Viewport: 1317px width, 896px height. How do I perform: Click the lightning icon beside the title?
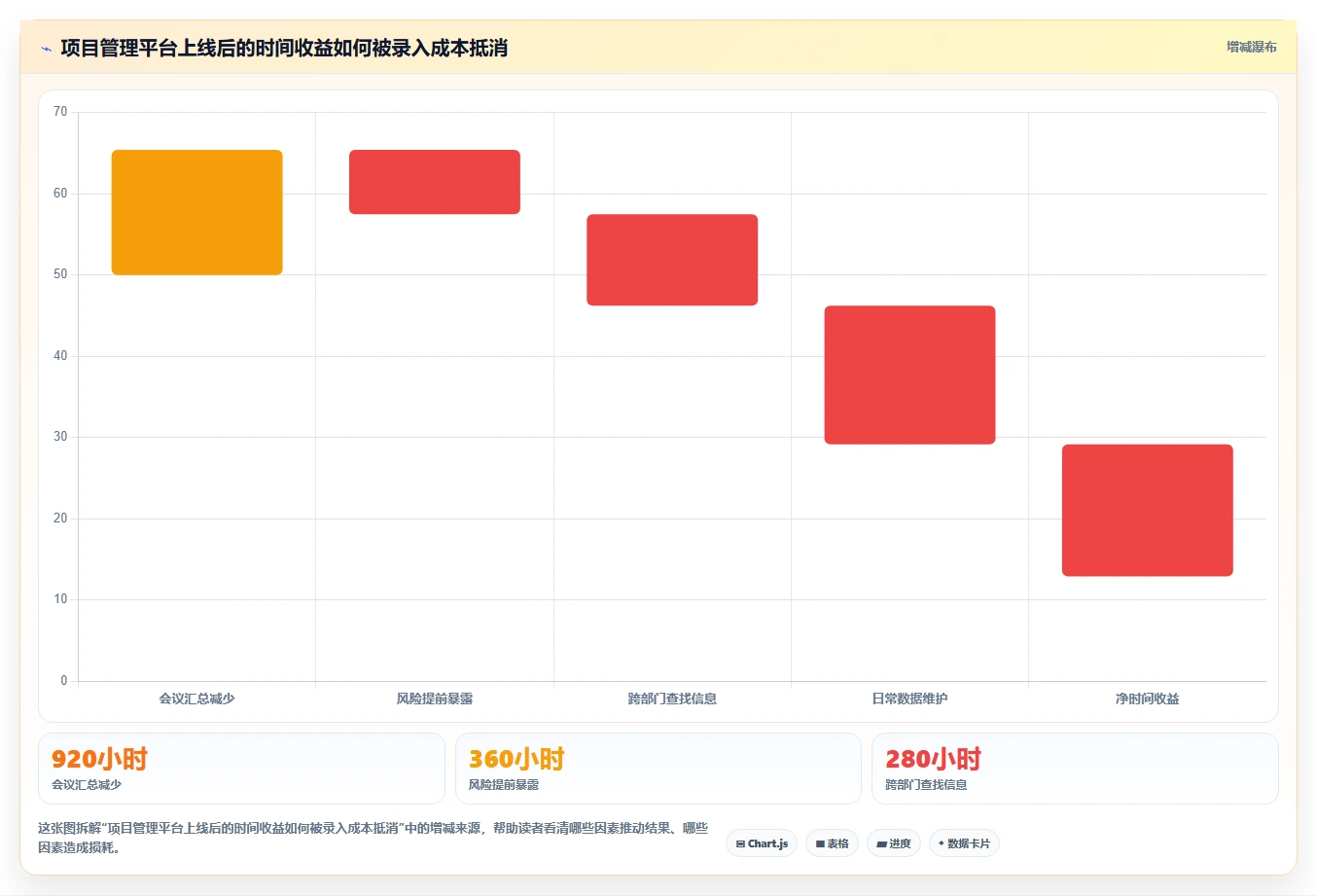point(46,49)
